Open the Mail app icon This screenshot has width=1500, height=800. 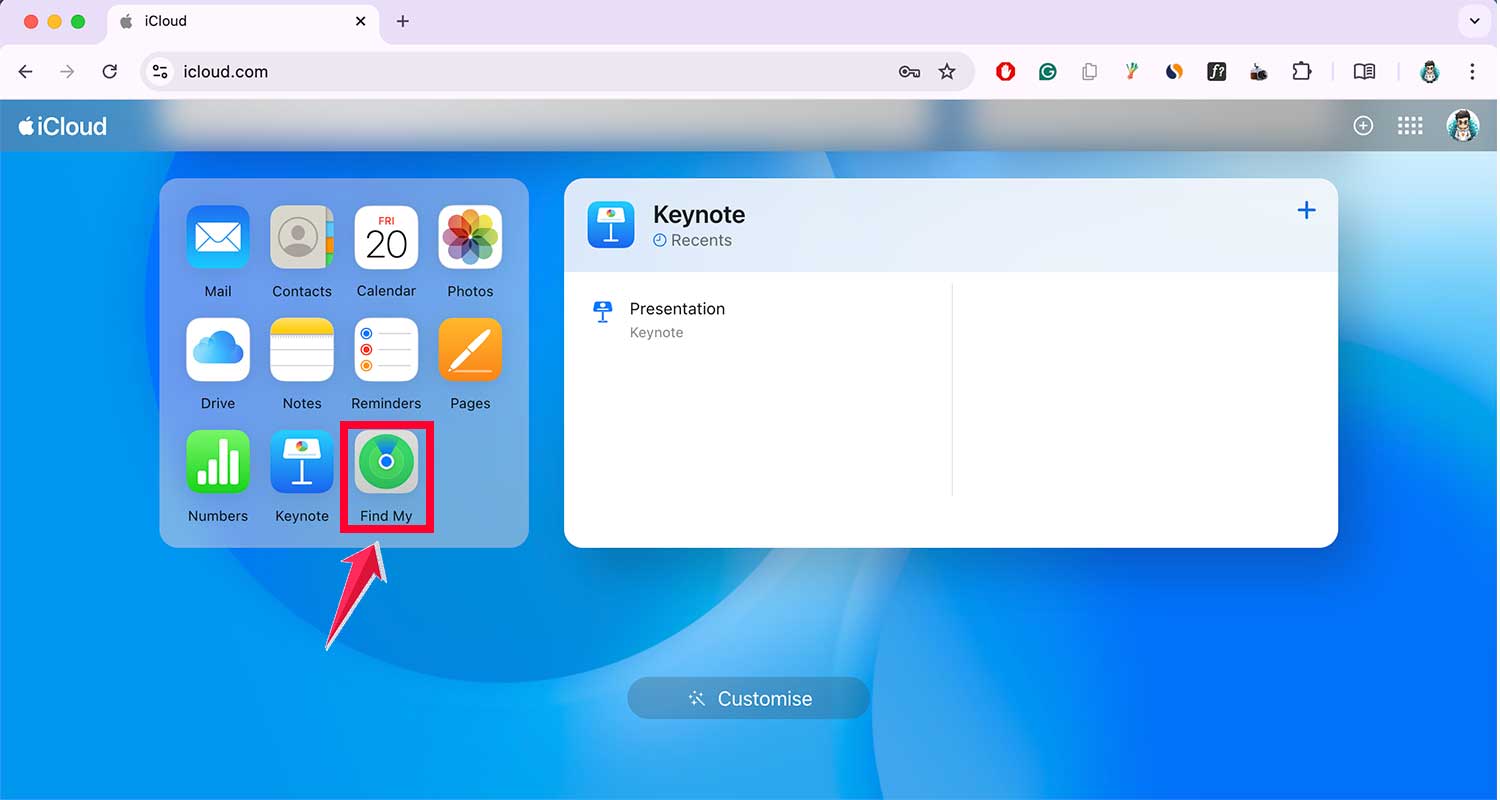[217, 238]
